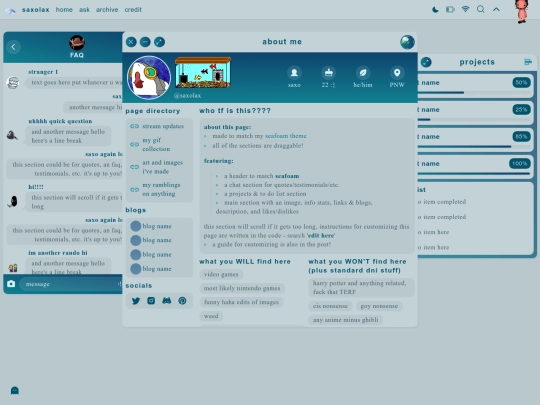Click the link icon beside stream updates

(x=134, y=126)
